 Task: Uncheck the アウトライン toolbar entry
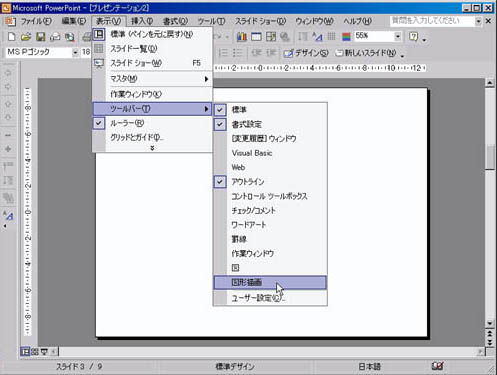click(270, 182)
